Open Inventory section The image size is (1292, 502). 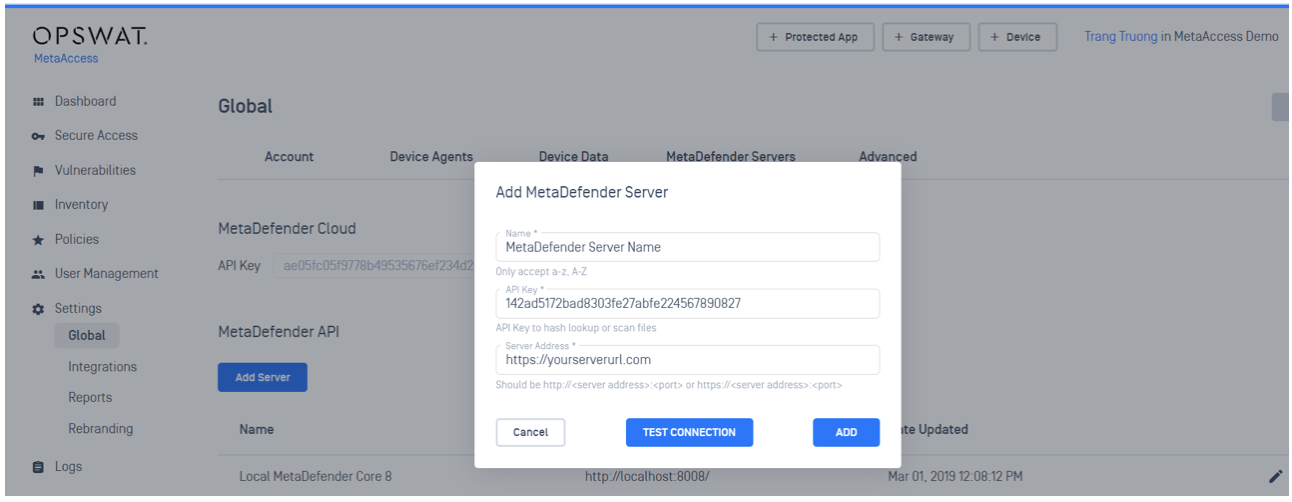click(x=81, y=205)
